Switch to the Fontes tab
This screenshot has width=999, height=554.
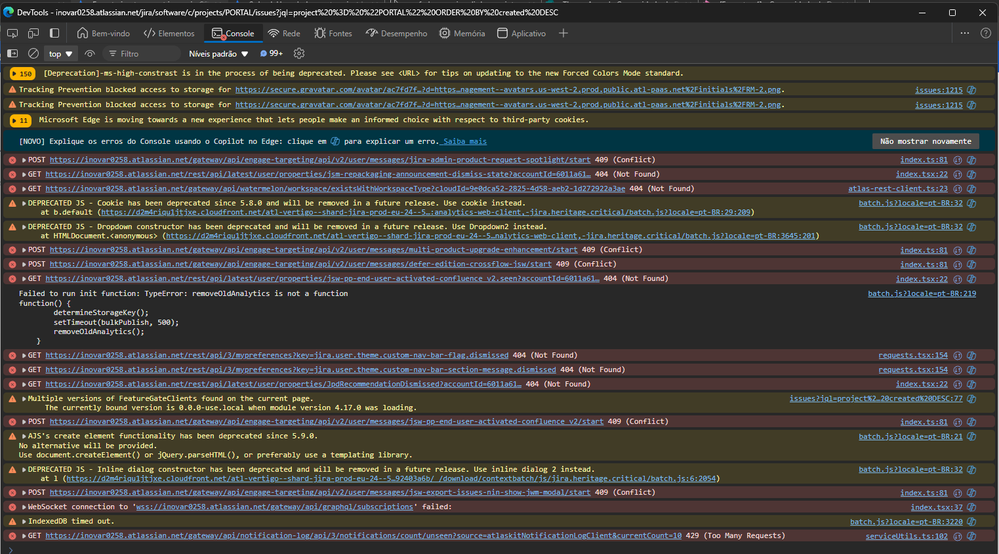coord(333,33)
